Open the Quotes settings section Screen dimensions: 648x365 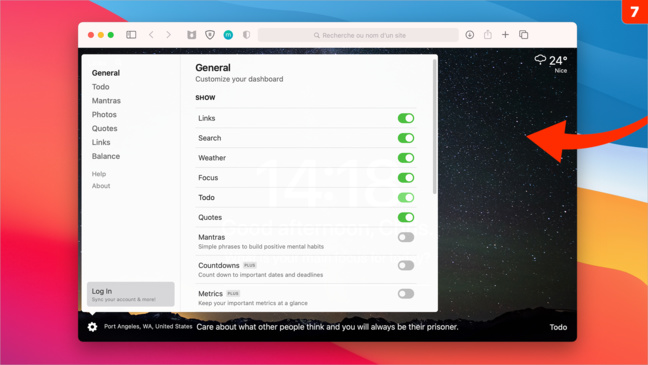pos(105,129)
